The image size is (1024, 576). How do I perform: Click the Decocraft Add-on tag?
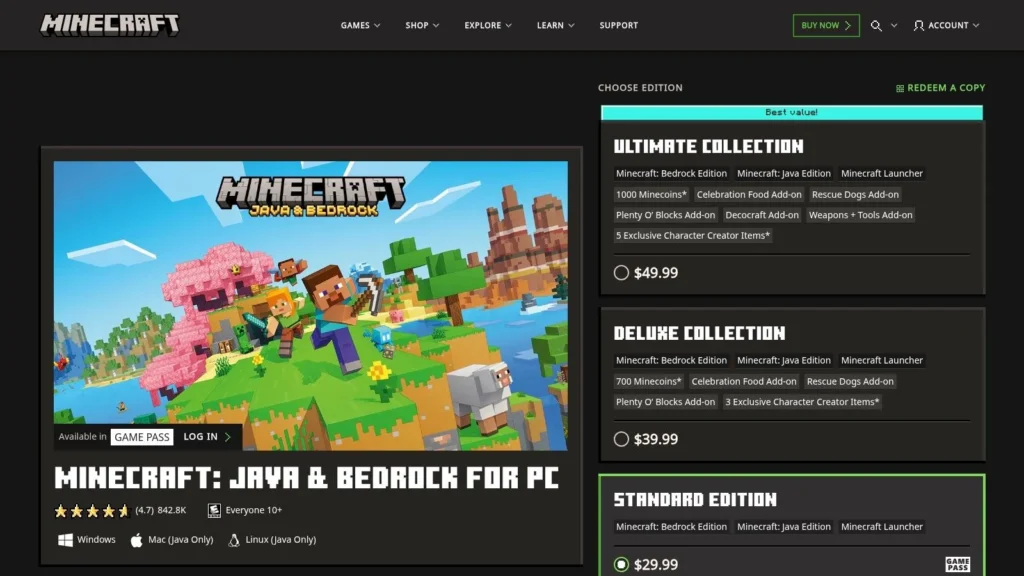[761, 215]
